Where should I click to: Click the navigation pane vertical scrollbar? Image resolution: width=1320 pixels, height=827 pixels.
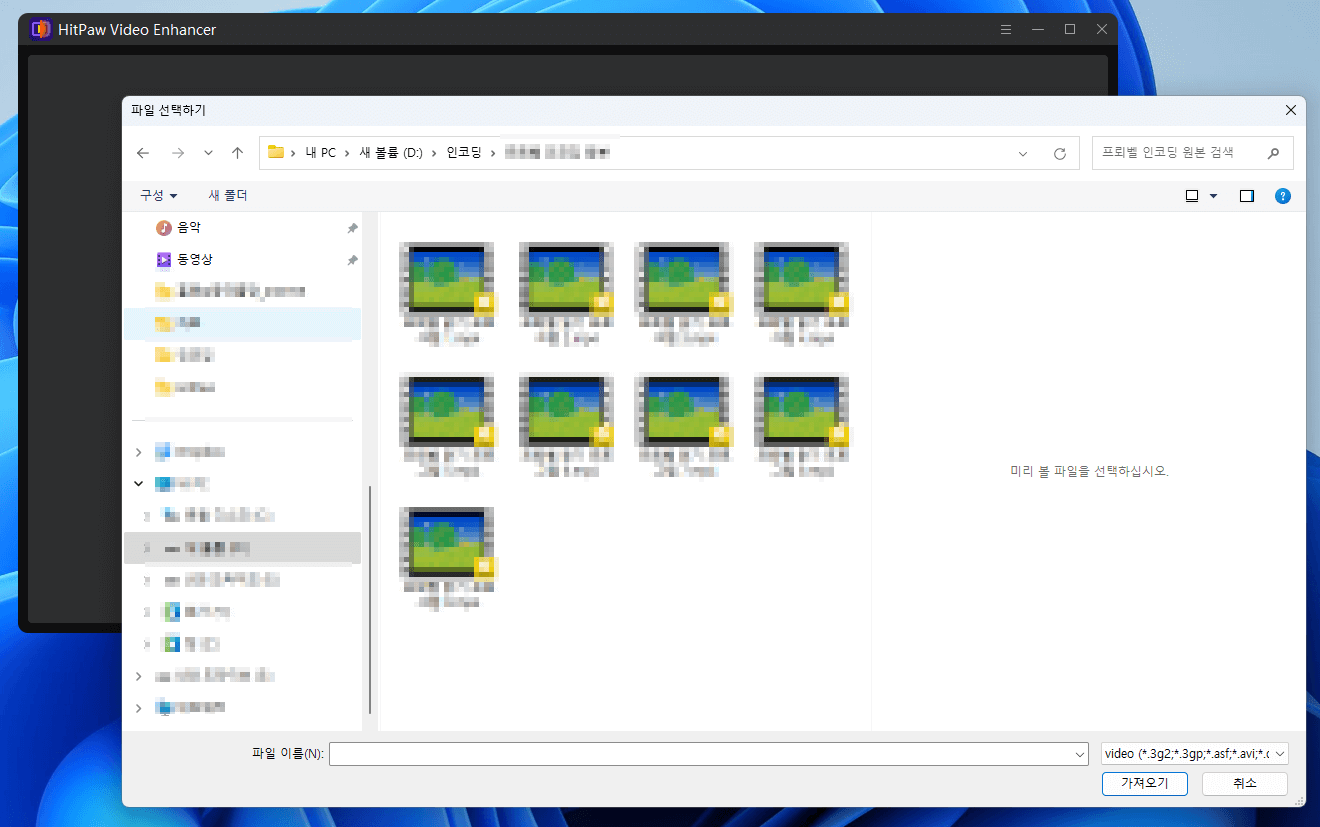tap(370, 598)
